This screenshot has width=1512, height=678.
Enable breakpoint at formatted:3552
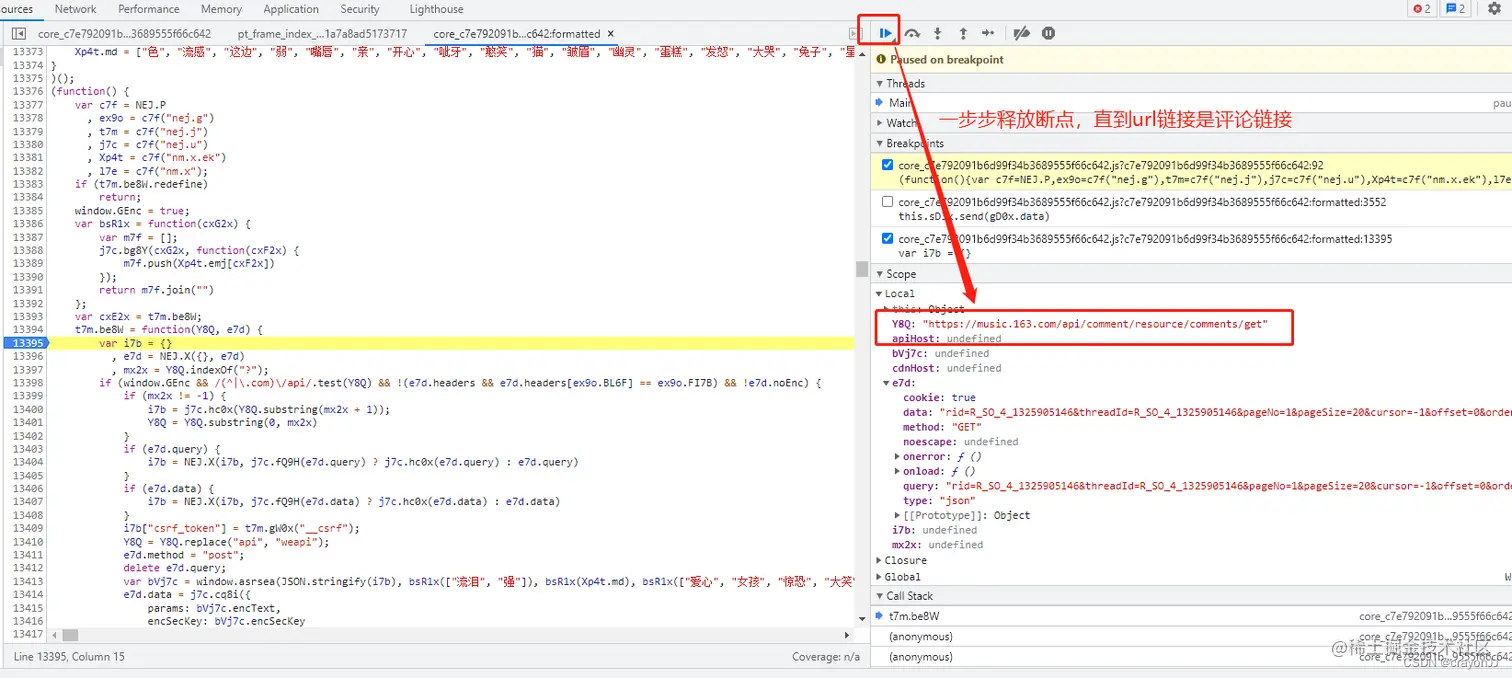point(887,202)
